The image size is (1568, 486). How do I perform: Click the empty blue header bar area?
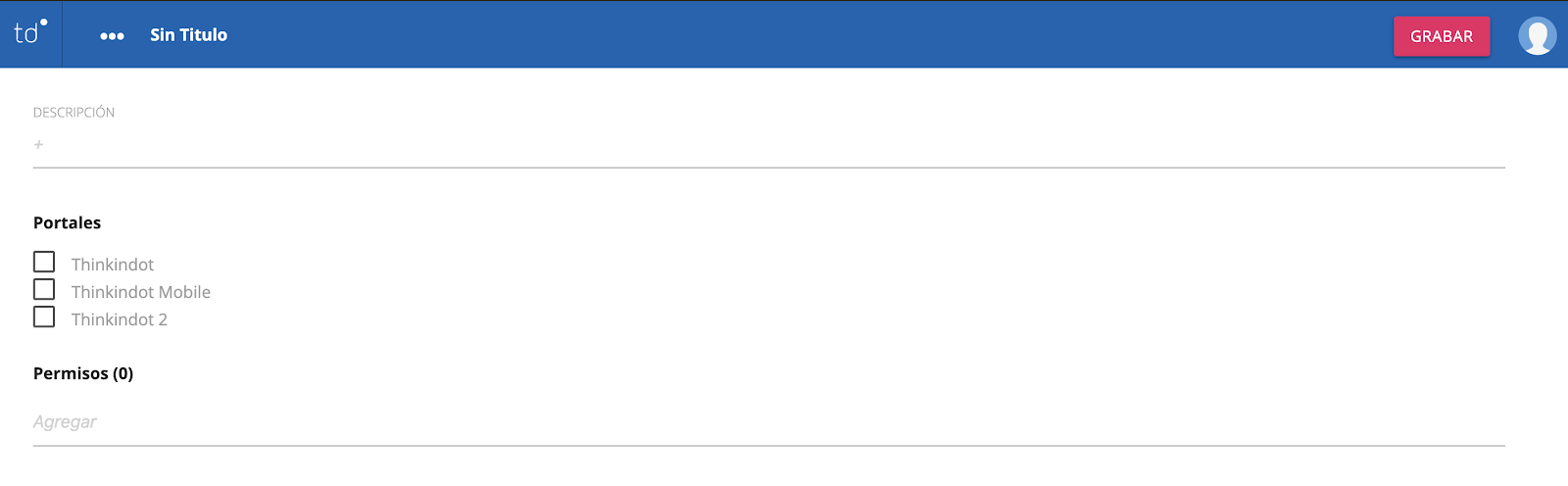click(x=784, y=34)
